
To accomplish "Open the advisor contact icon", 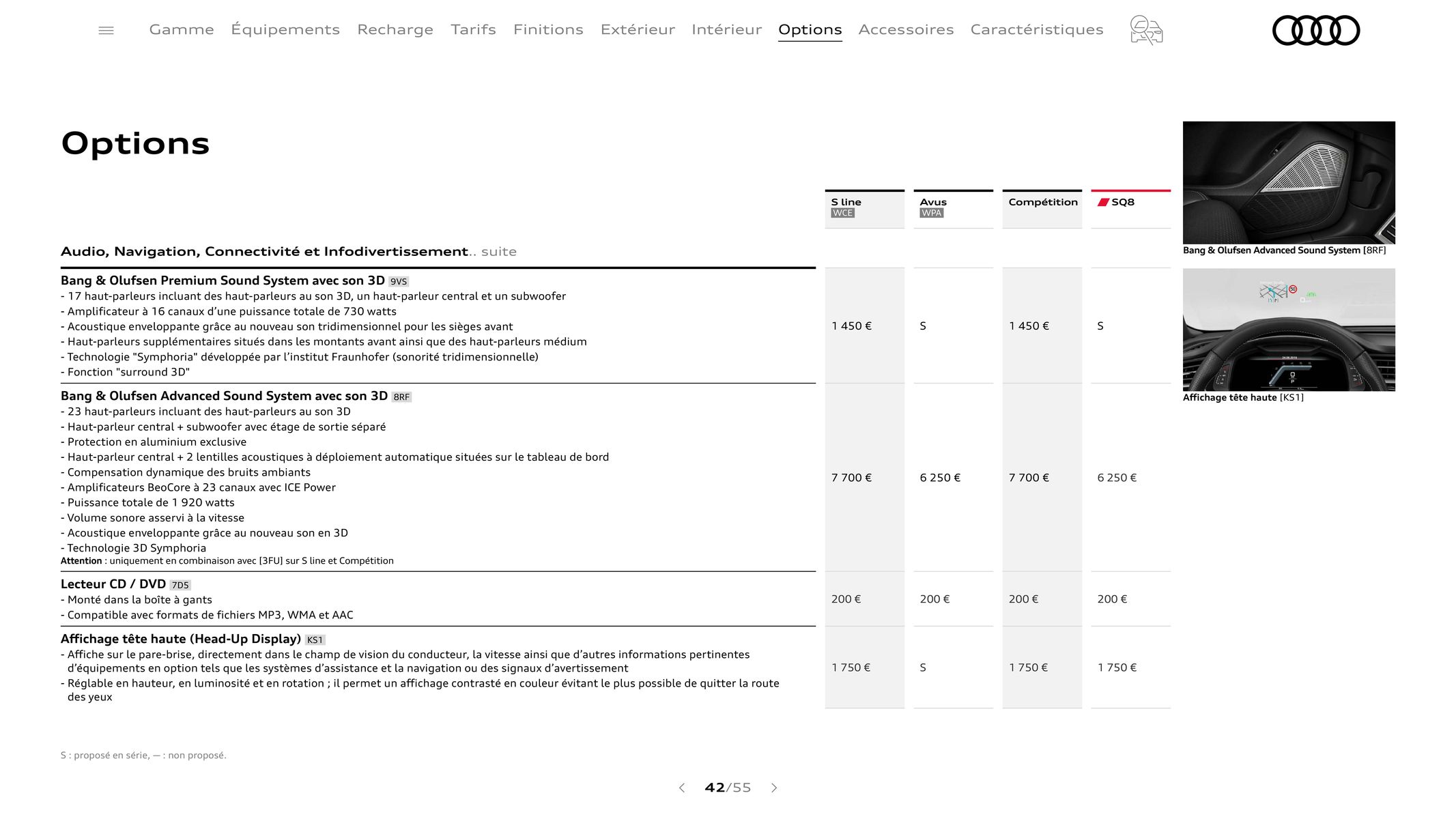I will [x=1146, y=30].
